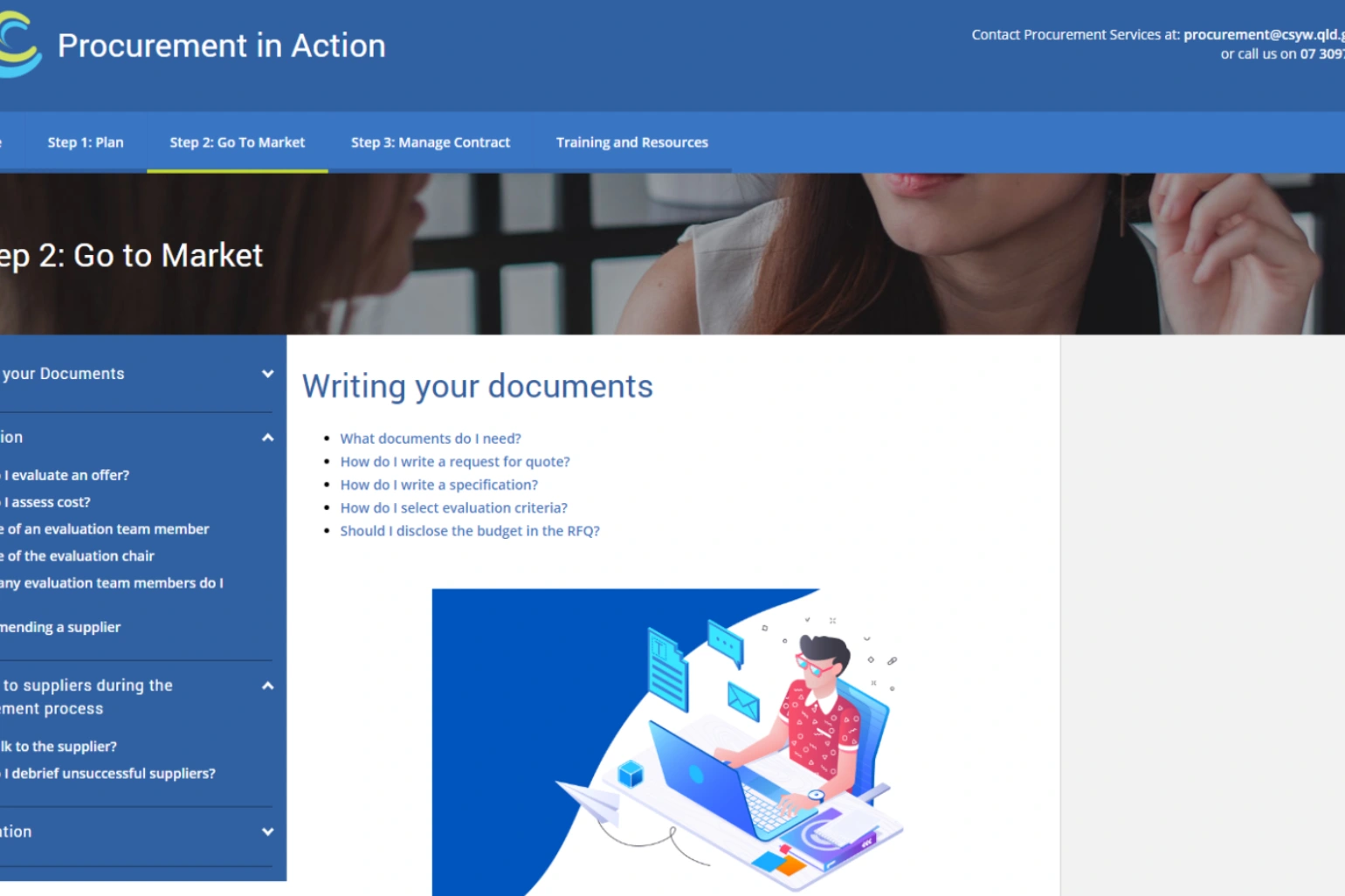1345x896 pixels.
Task: Expand the 'your Documents' sidebar chevron
Action: pyautogui.click(x=267, y=374)
